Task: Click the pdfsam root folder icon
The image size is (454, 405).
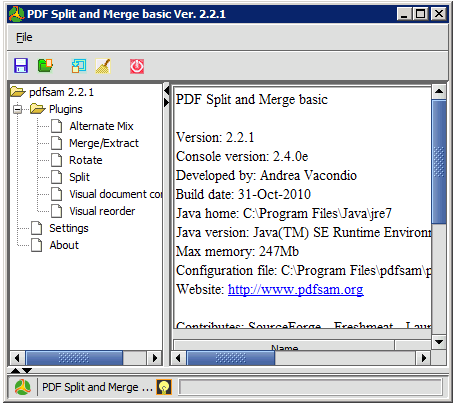Action: pos(18,92)
